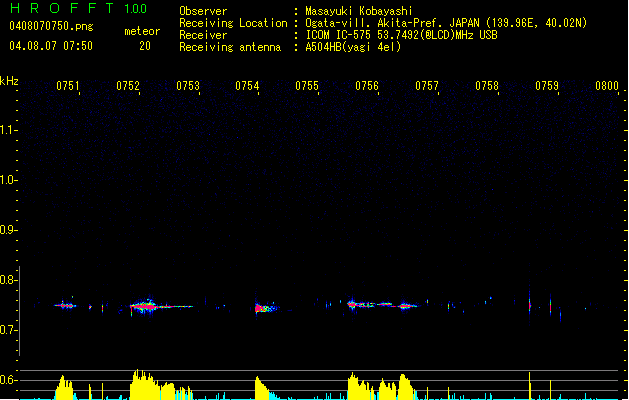
Task: Click the kHz axis unit label
Action: click(x=9, y=81)
